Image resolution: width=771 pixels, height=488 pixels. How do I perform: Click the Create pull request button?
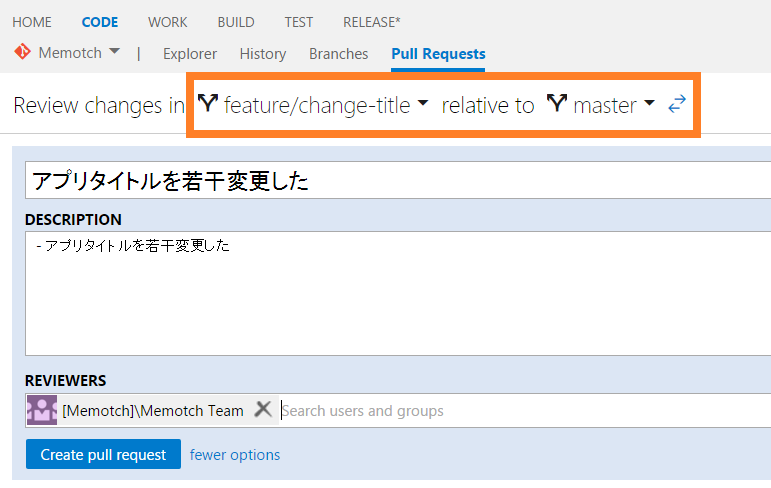103,455
